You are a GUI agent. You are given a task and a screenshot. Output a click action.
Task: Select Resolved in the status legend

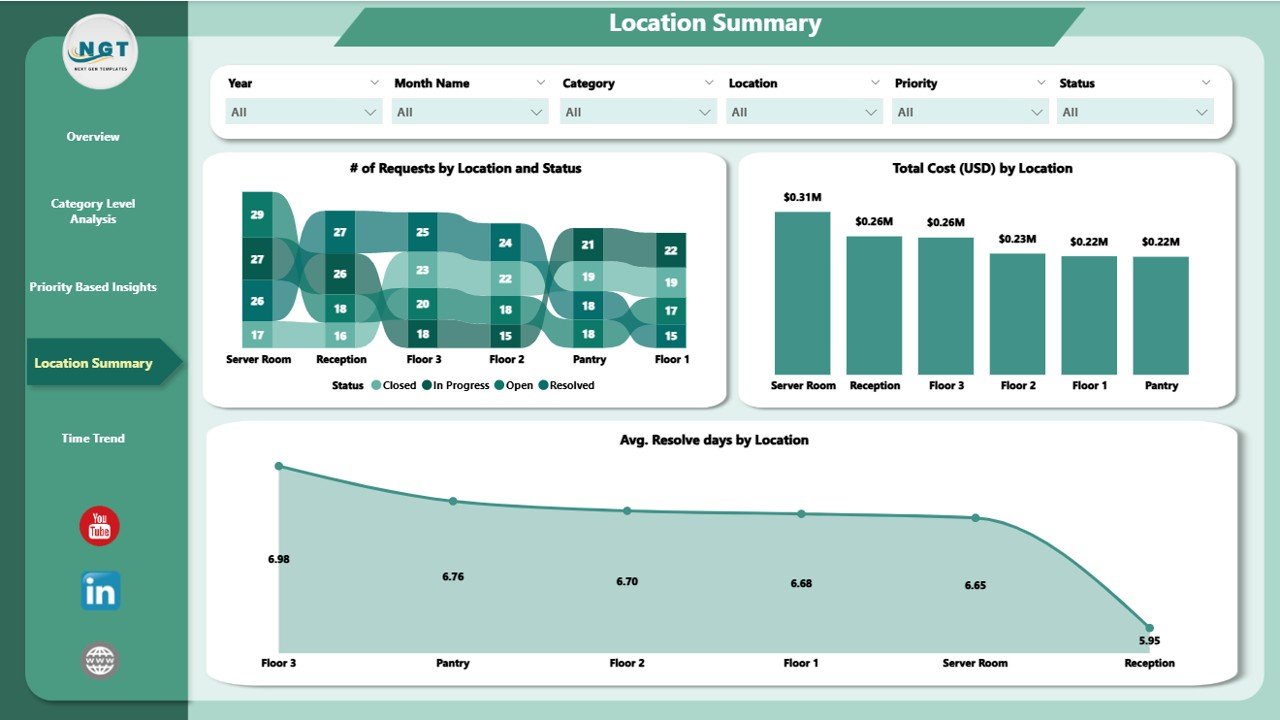tap(565, 385)
